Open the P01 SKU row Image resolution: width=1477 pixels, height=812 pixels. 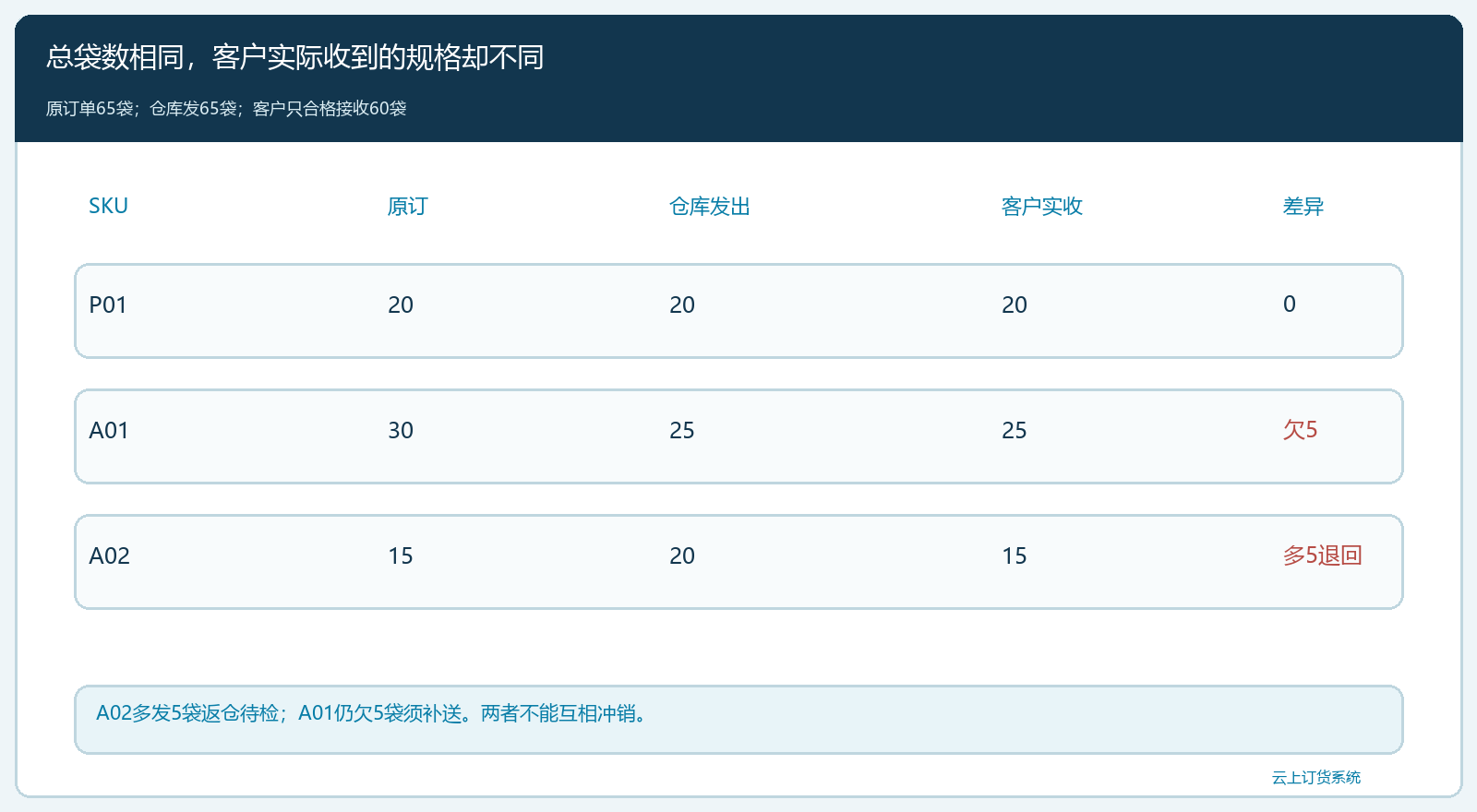738,311
